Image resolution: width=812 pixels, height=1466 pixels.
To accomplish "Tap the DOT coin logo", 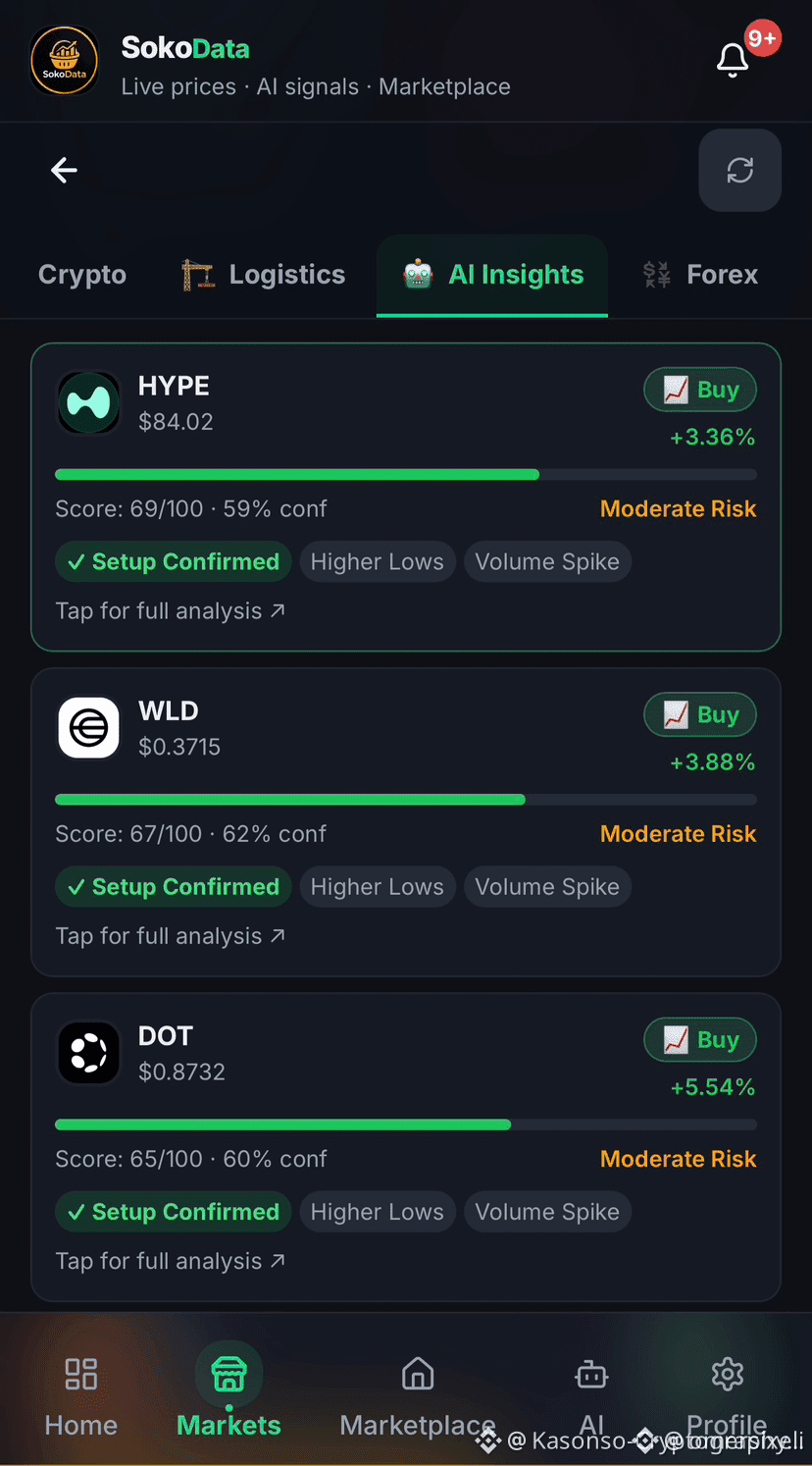I will click(88, 1053).
